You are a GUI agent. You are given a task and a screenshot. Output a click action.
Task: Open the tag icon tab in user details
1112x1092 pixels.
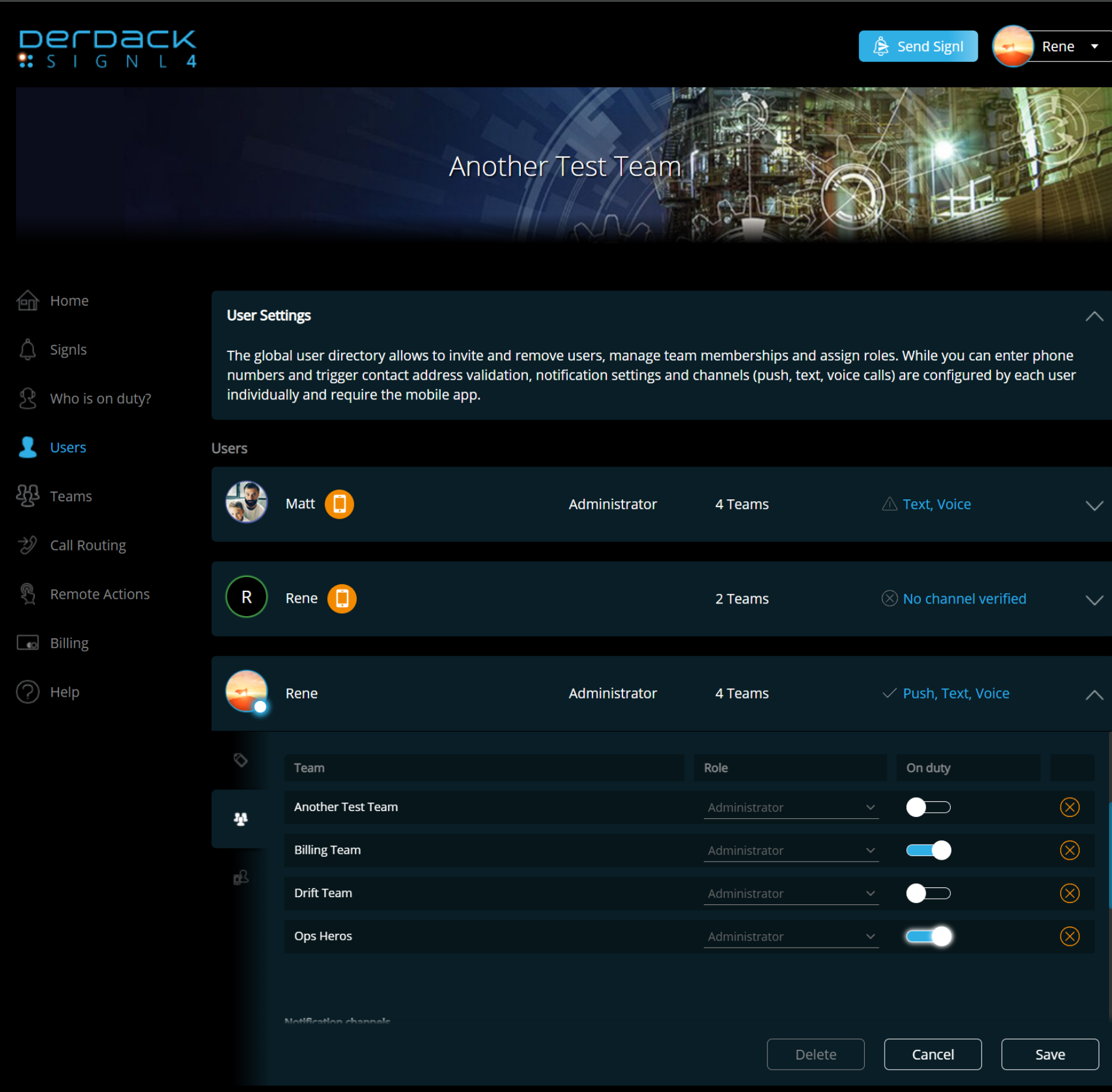pyautogui.click(x=241, y=760)
